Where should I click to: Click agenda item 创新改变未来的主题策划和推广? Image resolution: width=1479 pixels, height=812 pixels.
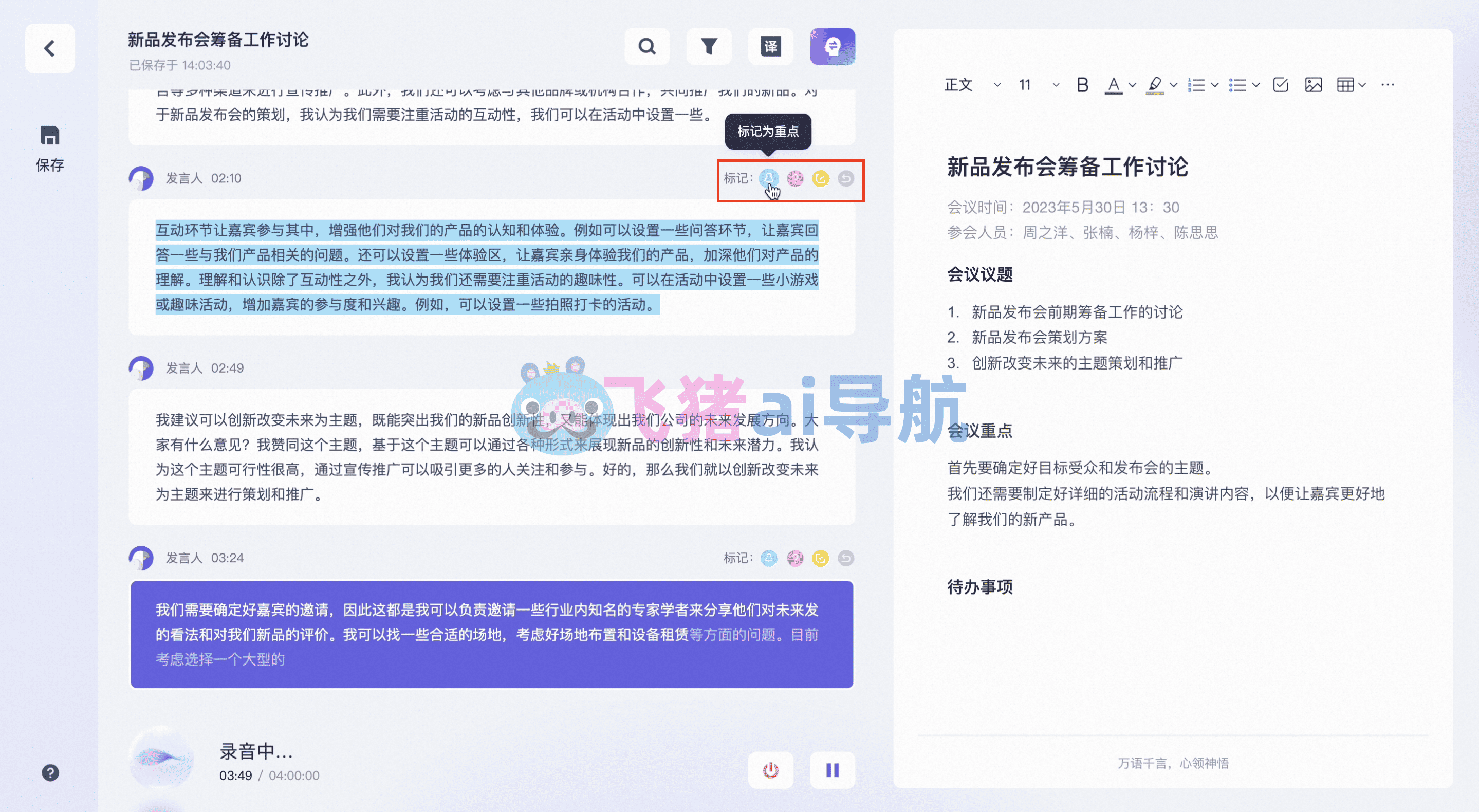[x=1077, y=363]
